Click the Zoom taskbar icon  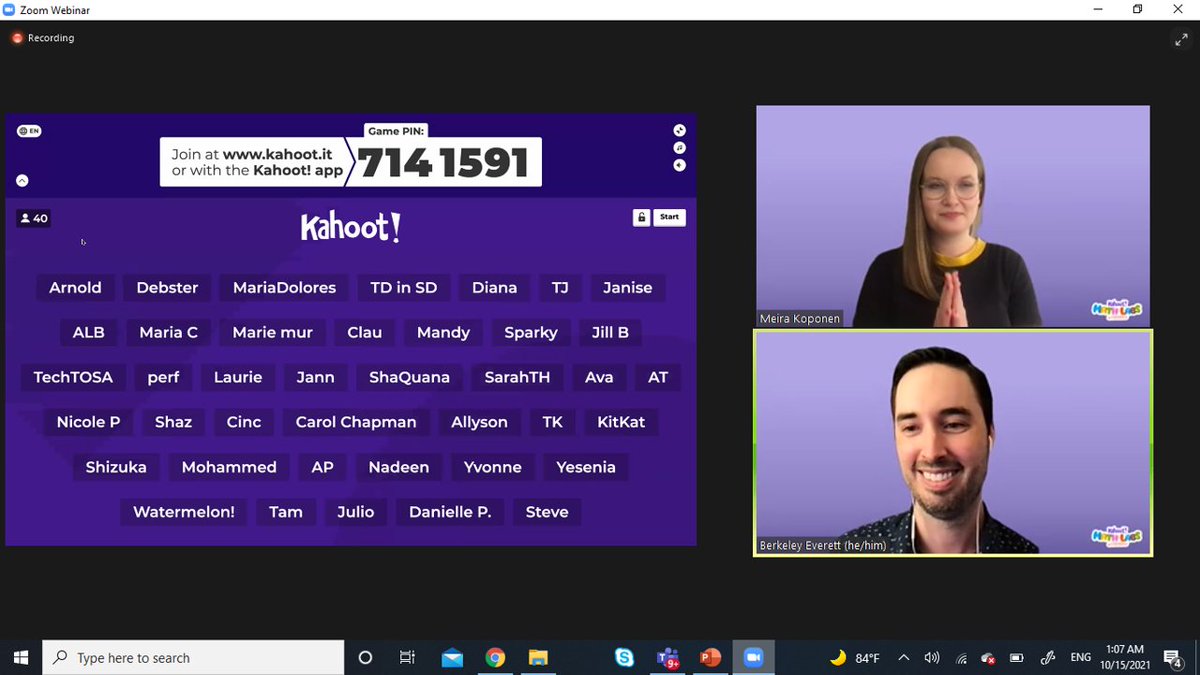click(x=753, y=657)
